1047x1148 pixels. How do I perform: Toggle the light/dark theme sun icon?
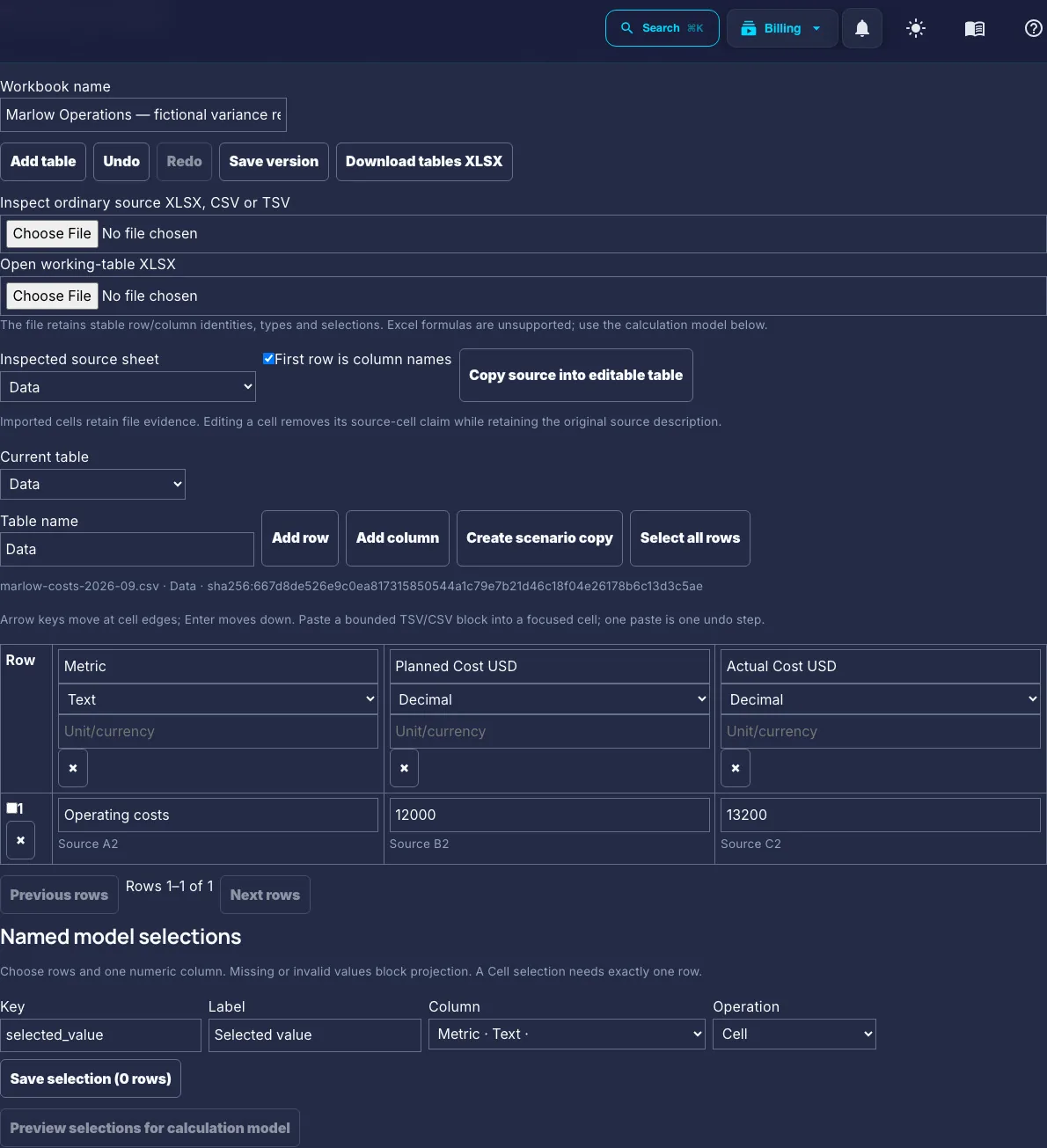(916, 28)
